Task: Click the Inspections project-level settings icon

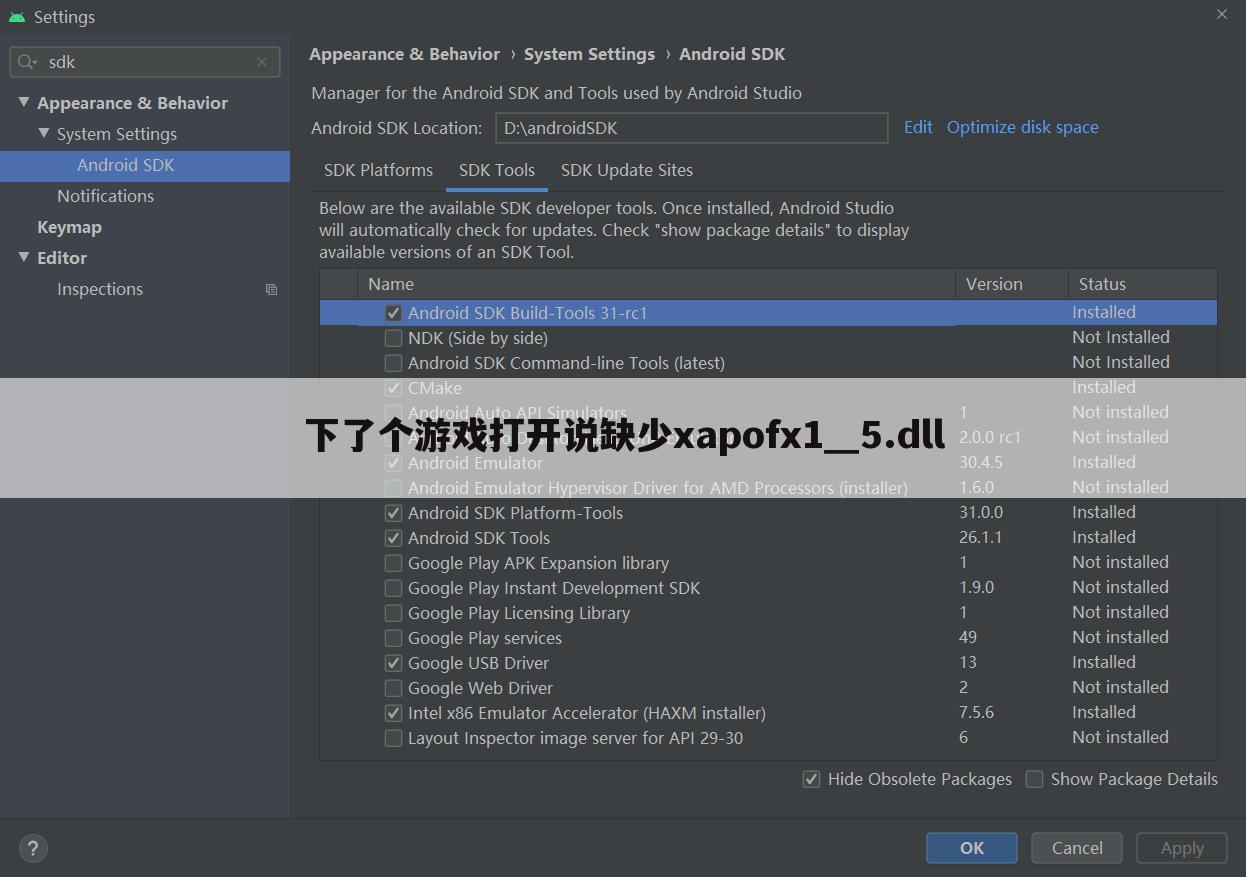Action: tap(271, 289)
